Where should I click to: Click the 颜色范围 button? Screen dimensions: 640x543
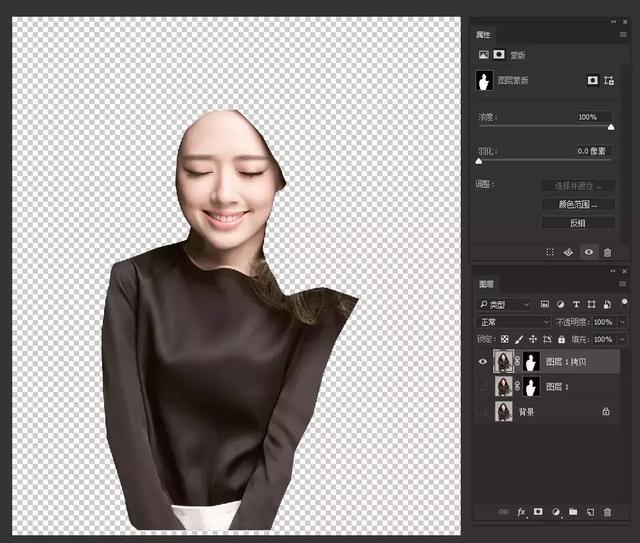[x=577, y=204]
